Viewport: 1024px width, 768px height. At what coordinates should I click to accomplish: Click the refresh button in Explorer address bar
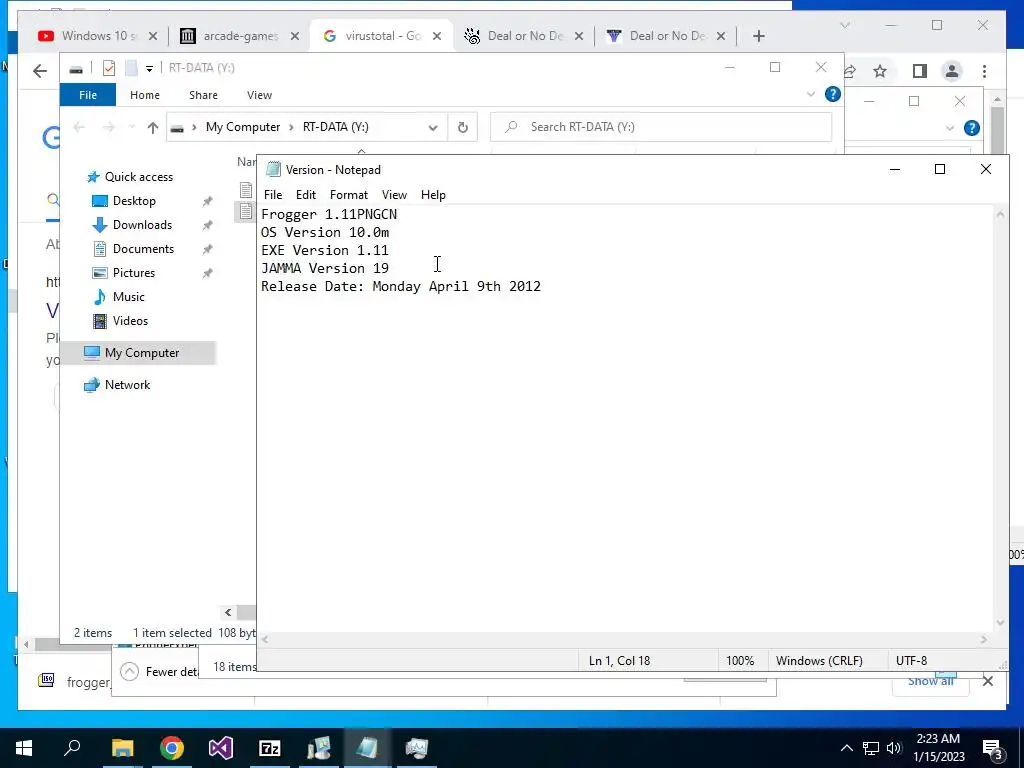pos(462,127)
